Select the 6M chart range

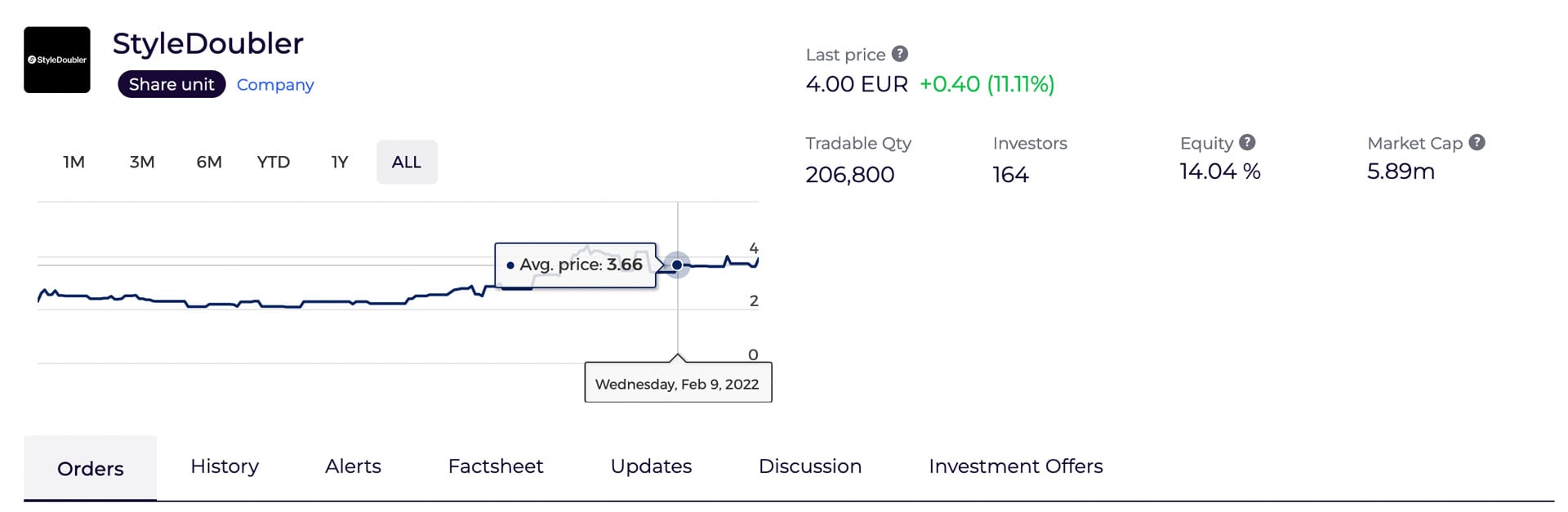click(209, 162)
